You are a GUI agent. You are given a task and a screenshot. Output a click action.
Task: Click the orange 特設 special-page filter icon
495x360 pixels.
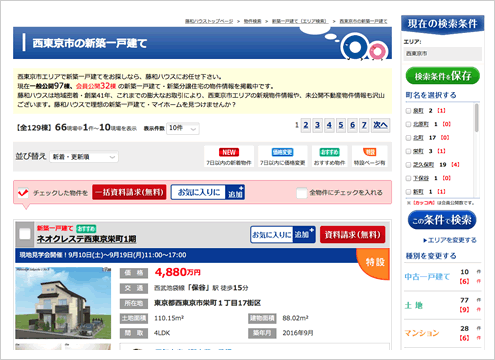370,152
